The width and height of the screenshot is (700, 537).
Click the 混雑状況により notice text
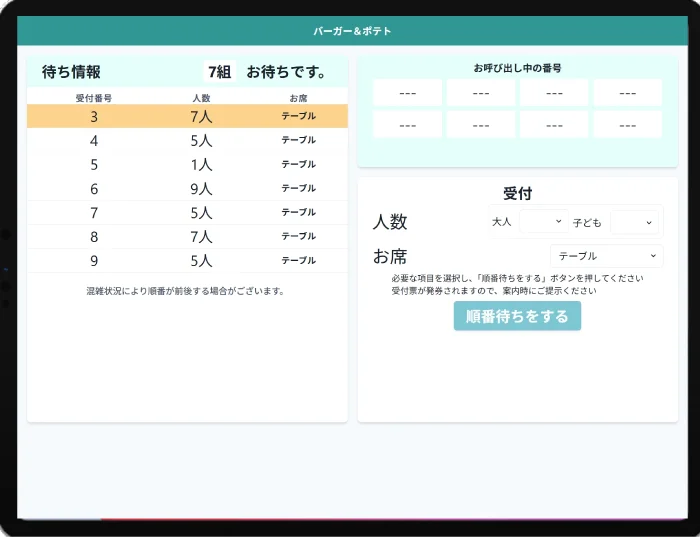point(186,291)
